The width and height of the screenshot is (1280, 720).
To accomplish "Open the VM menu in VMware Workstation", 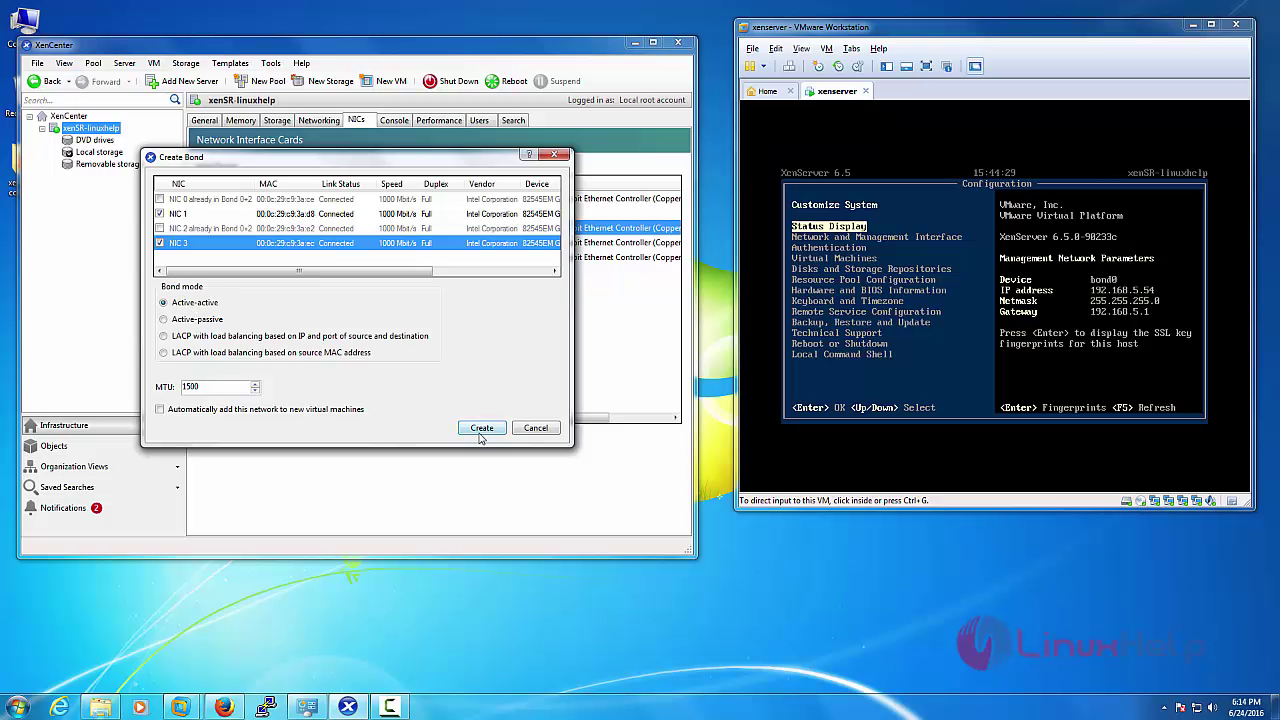I will click(826, 48).
